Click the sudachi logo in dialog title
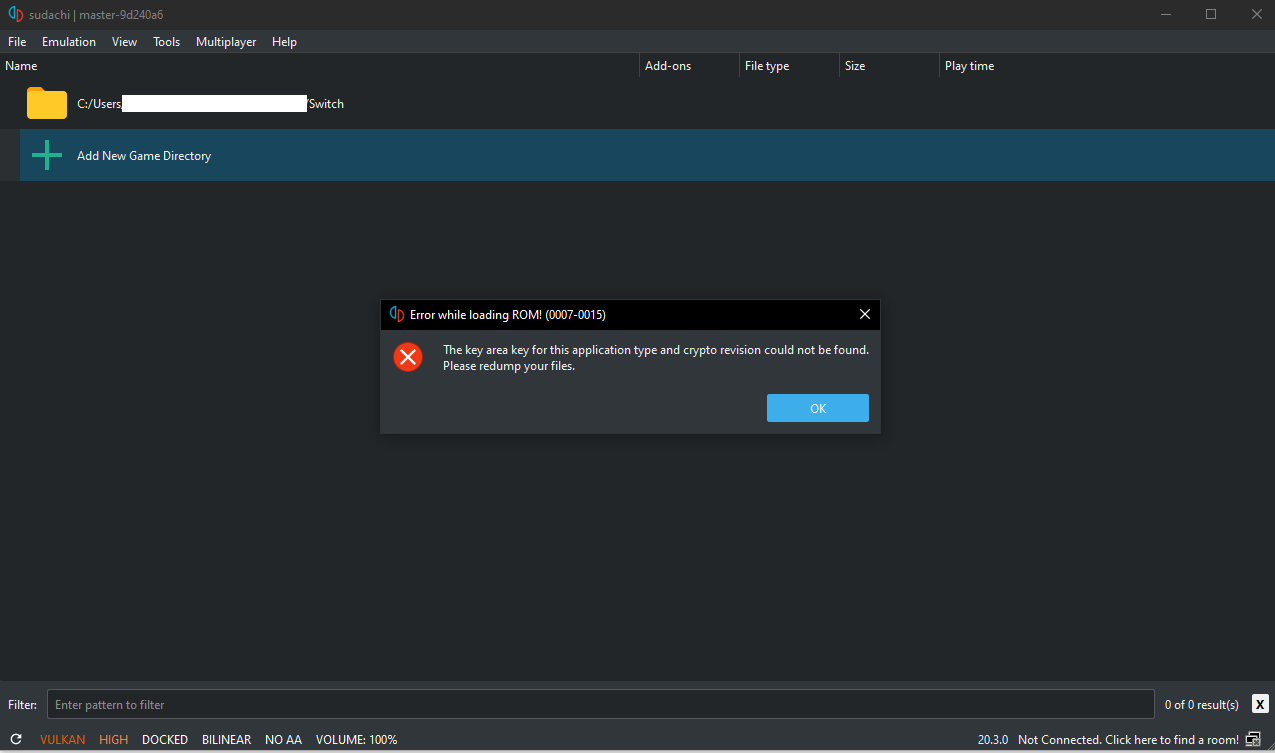This screenshot has height=753, width=1275. point(396,314)
